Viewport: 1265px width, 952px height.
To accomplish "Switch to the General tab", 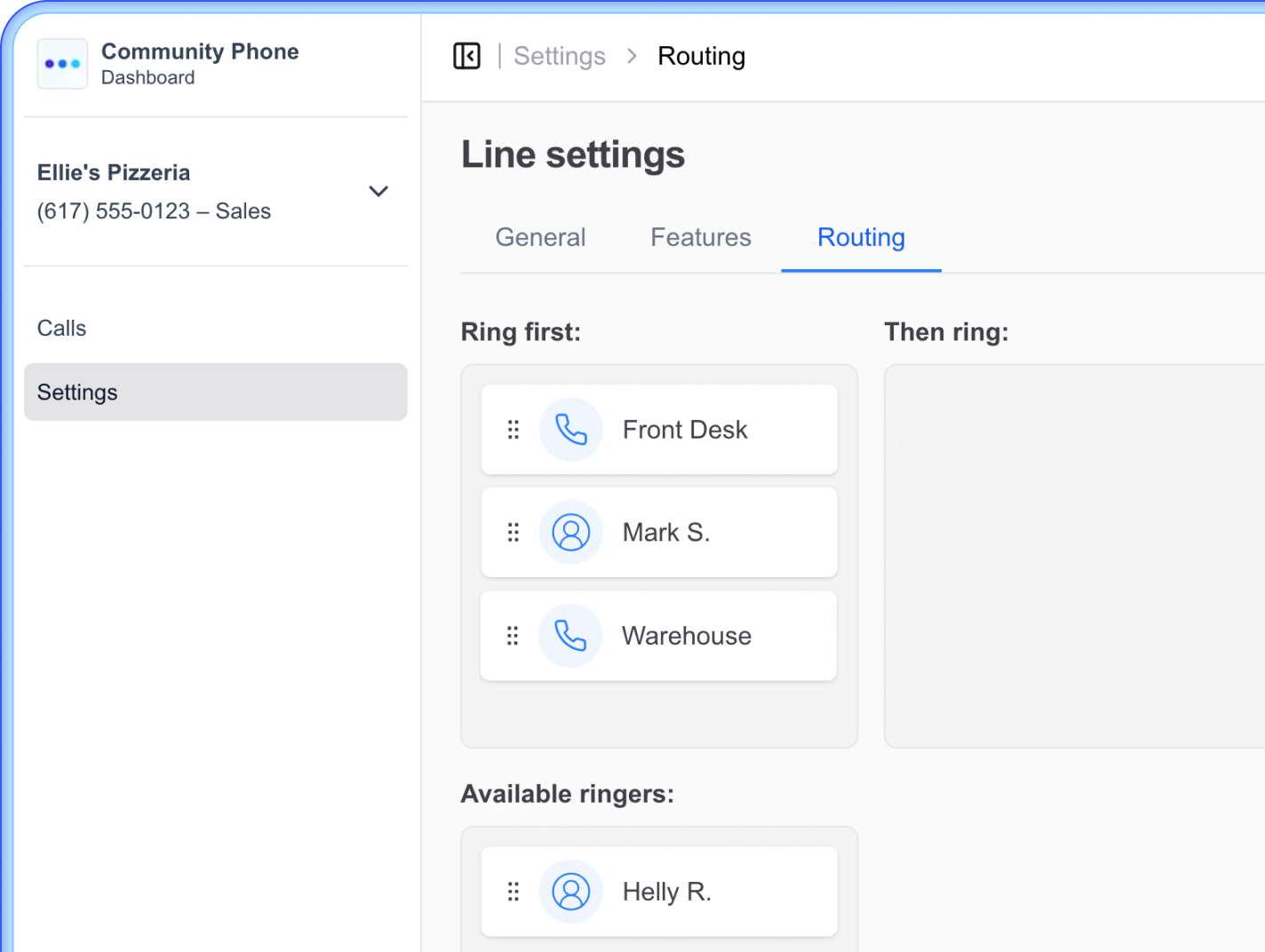I will tap(540, 237).
